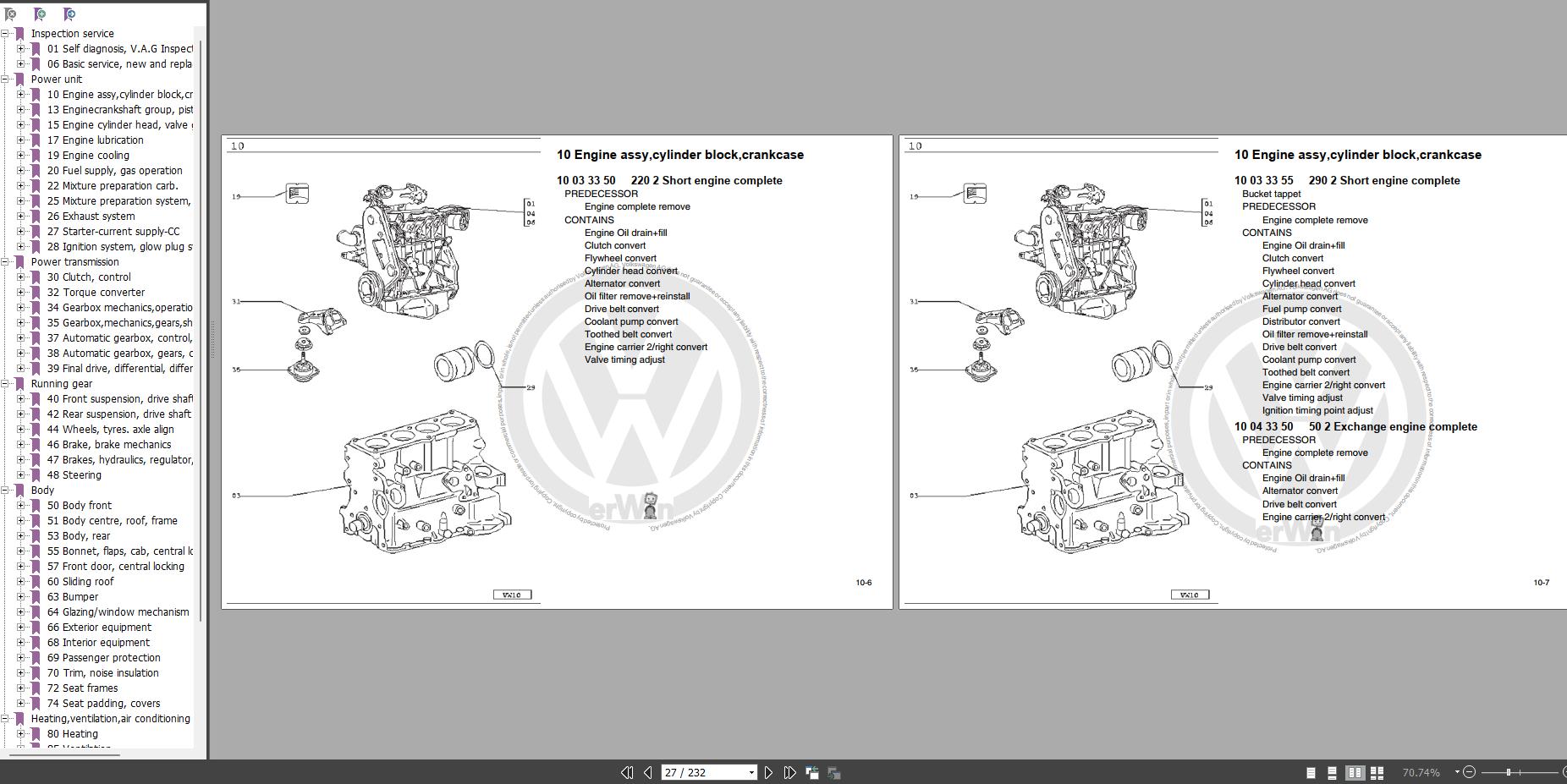
Task: Click 'Bucket tappet' text on page 10-7
Action: (x=1271, y=194)
